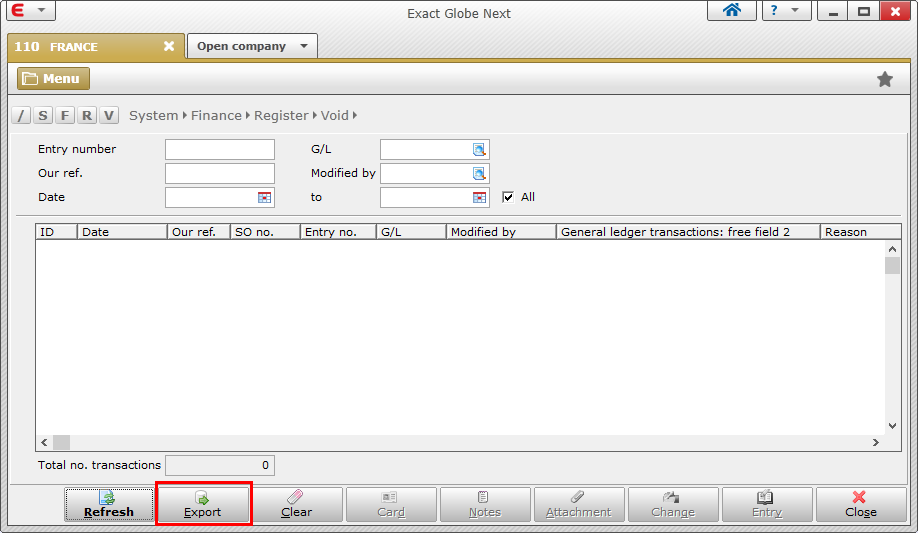The image size is (918, 533).
Task: Sort by Modified by column header
Action: click(501, 232)
